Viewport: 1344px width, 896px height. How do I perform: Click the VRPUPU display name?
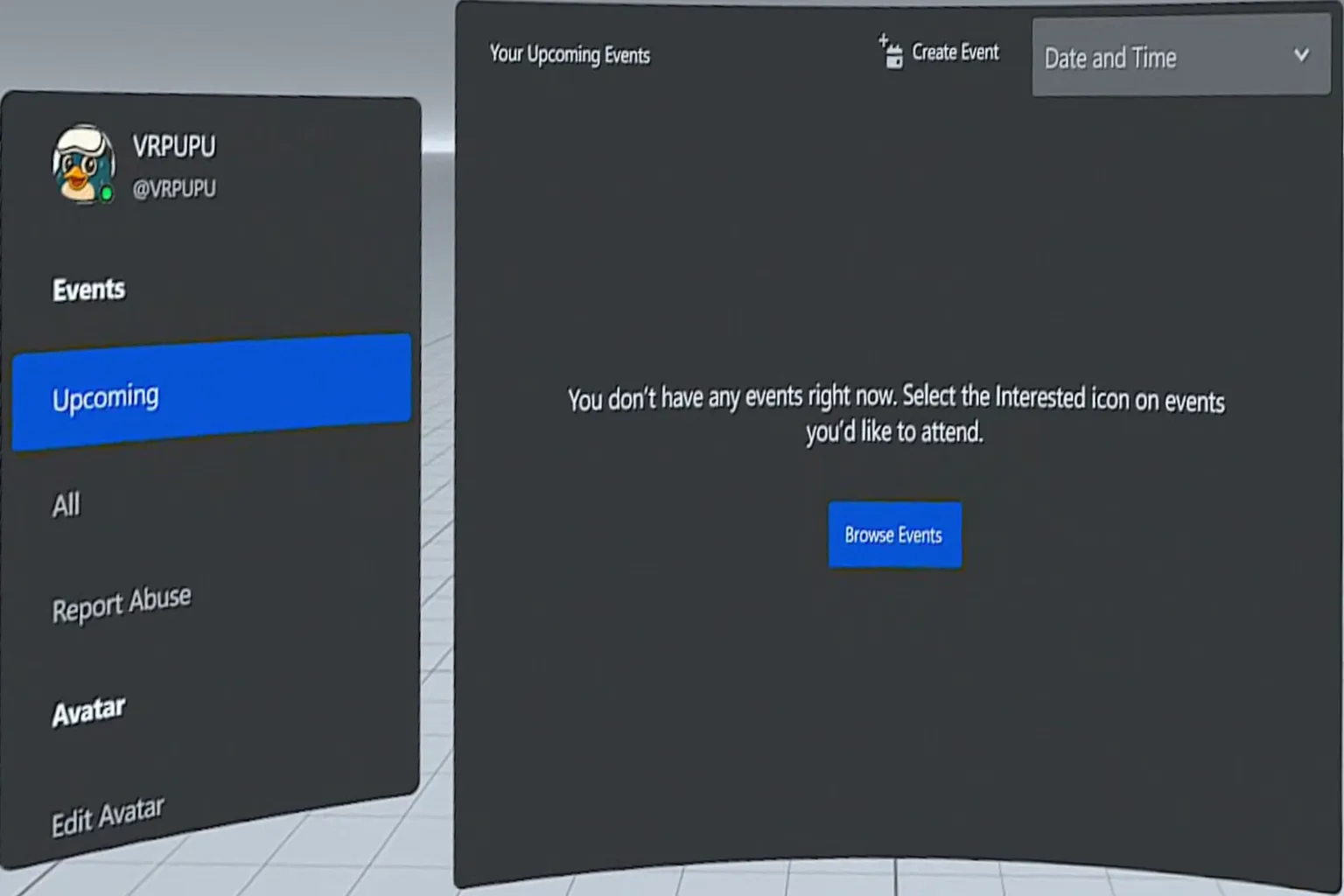pos(173,146)
